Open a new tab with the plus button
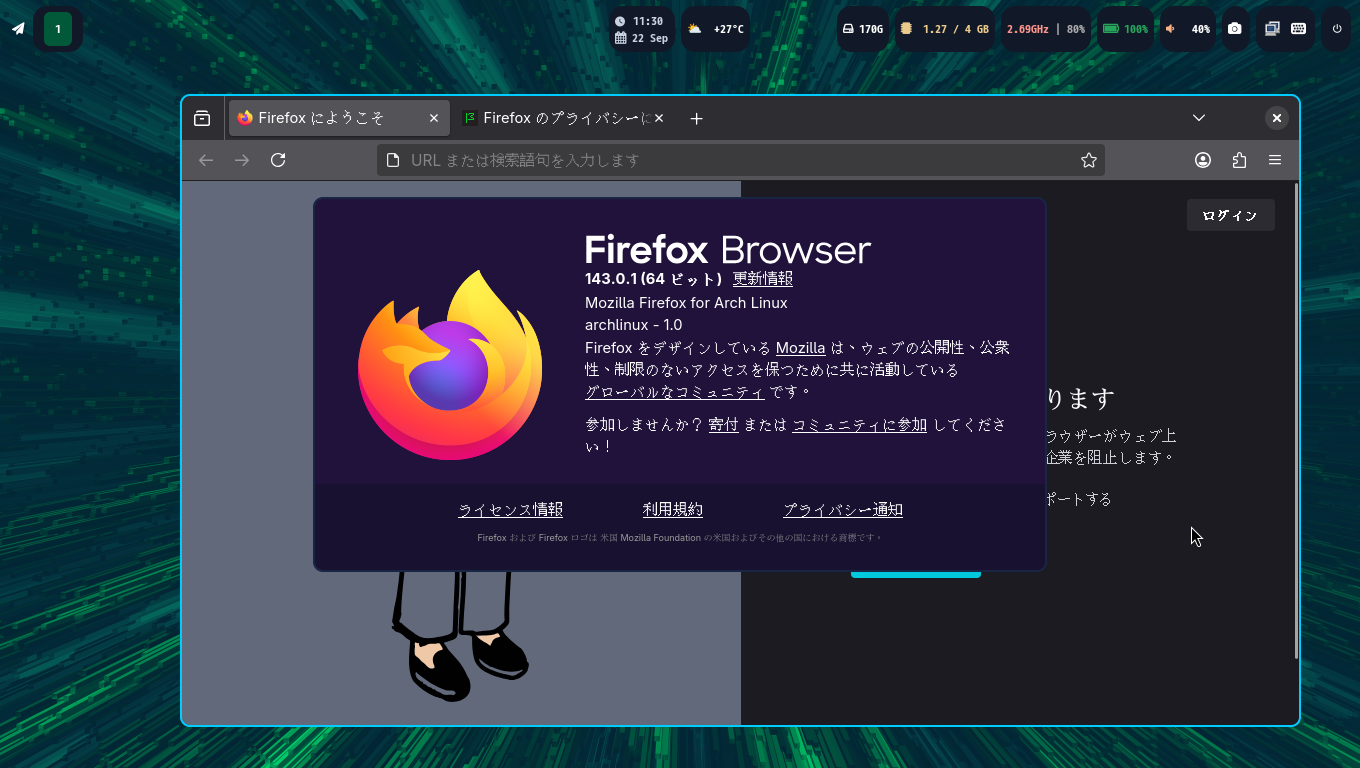 697,118
